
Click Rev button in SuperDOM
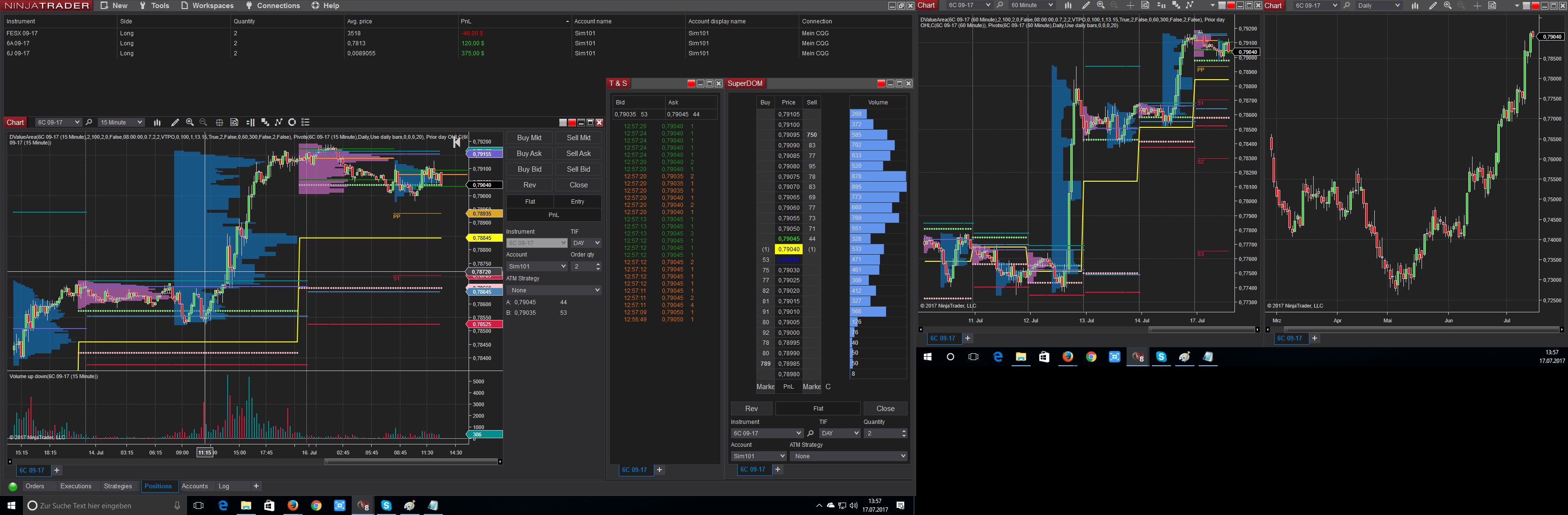tap(752, 409)
